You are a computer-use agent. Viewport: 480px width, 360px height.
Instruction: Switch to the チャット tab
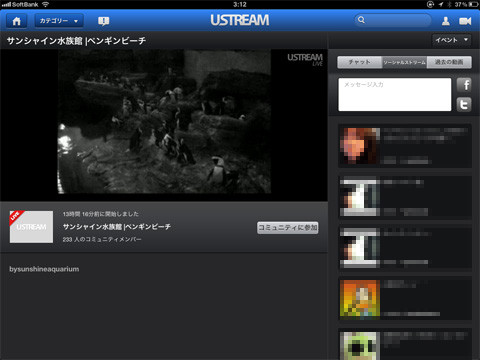coord(359,62)
